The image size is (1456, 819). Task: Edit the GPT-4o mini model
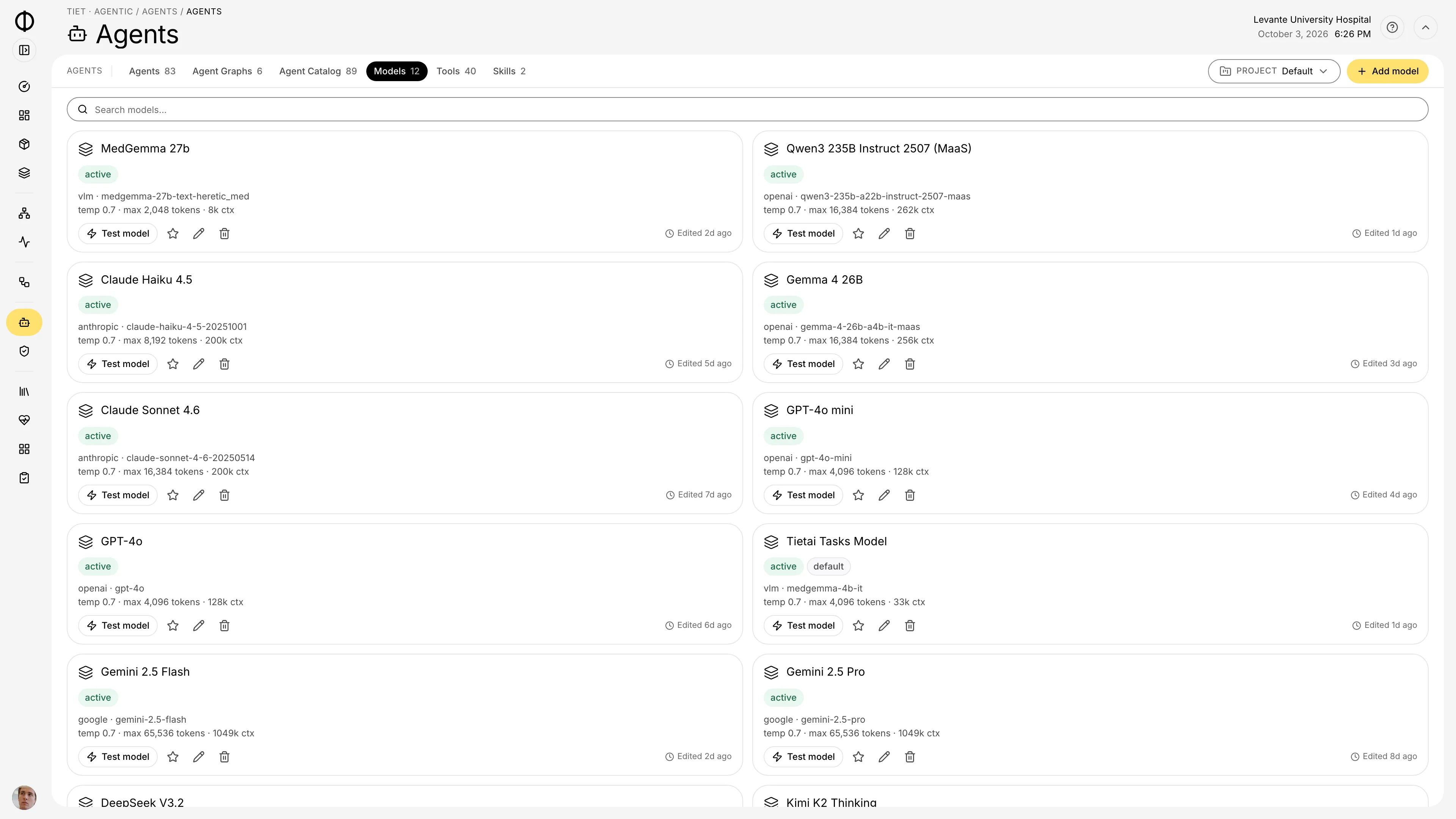point(884,495)
